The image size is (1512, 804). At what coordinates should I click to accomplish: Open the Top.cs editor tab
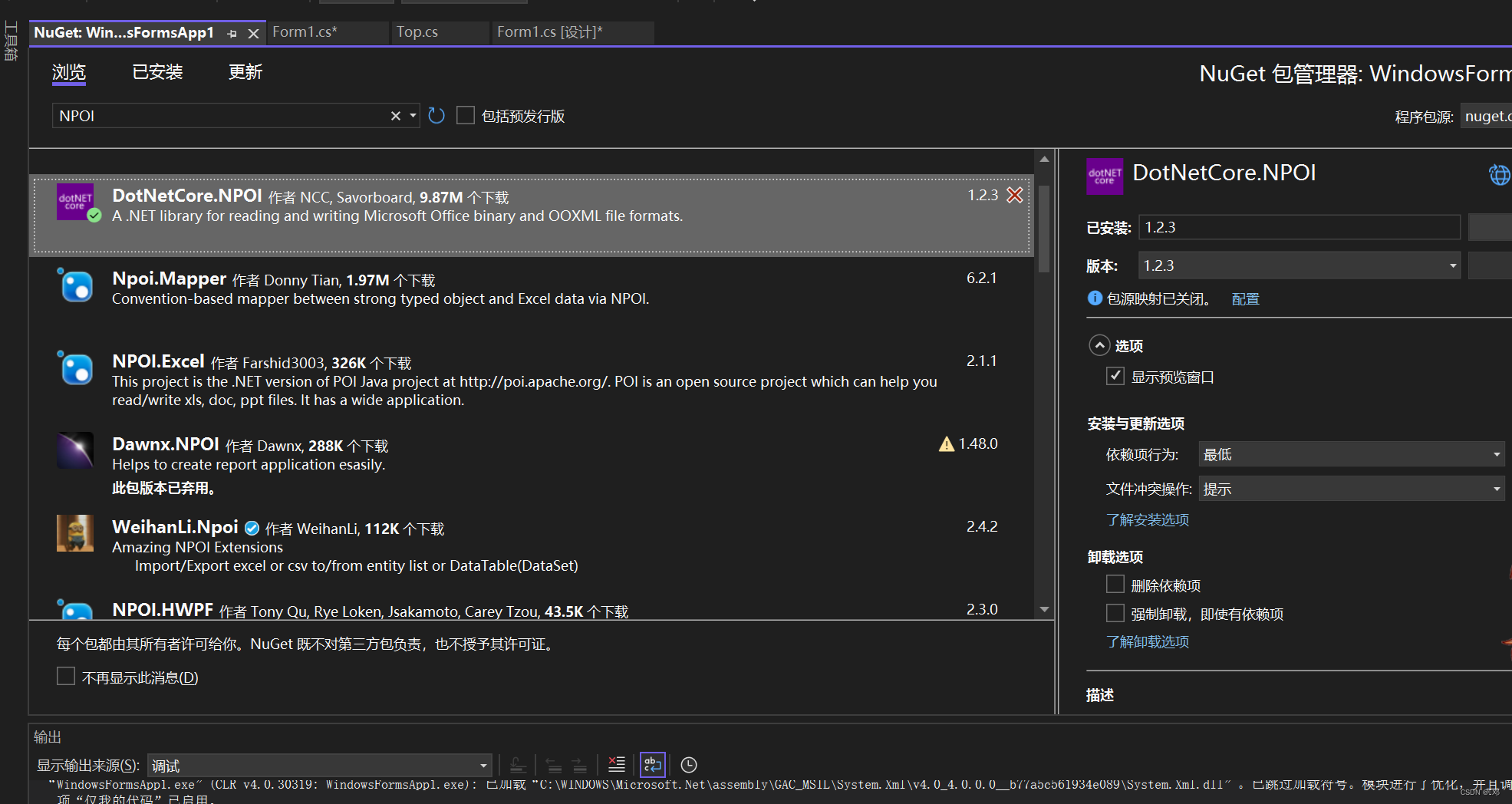417,32
